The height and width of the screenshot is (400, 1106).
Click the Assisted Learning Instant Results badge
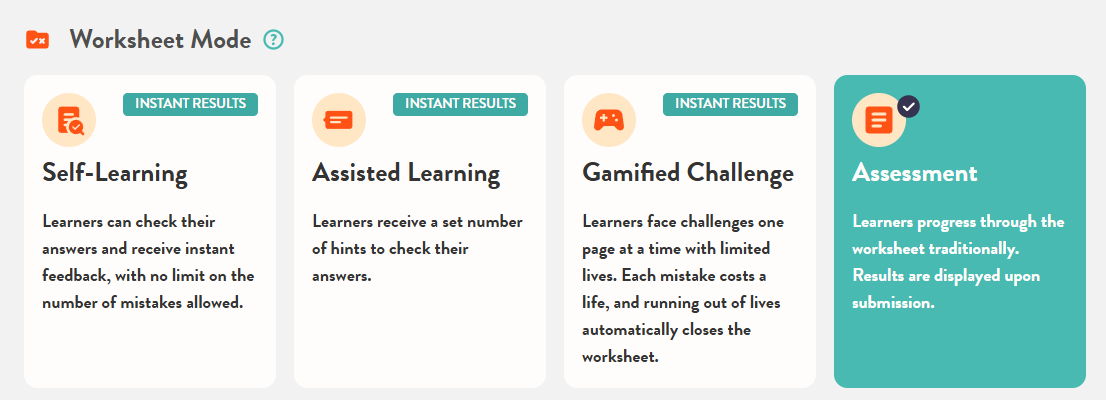461,104
